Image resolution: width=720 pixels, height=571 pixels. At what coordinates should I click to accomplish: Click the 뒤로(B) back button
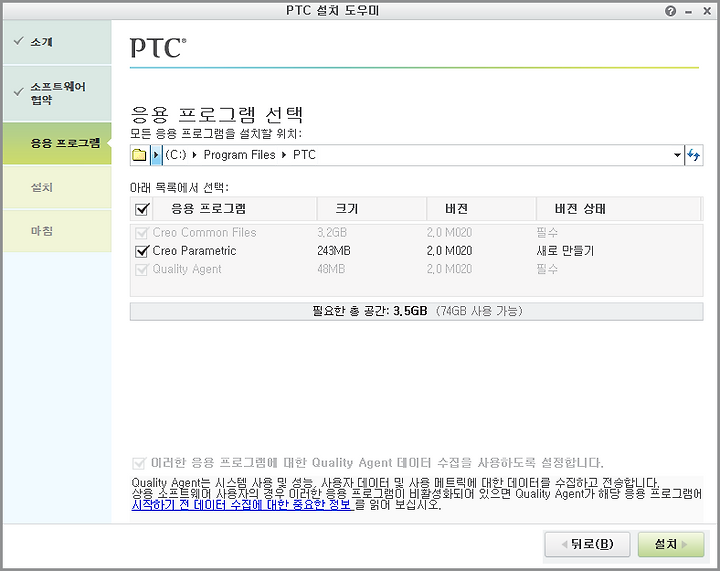click(587, 544)
